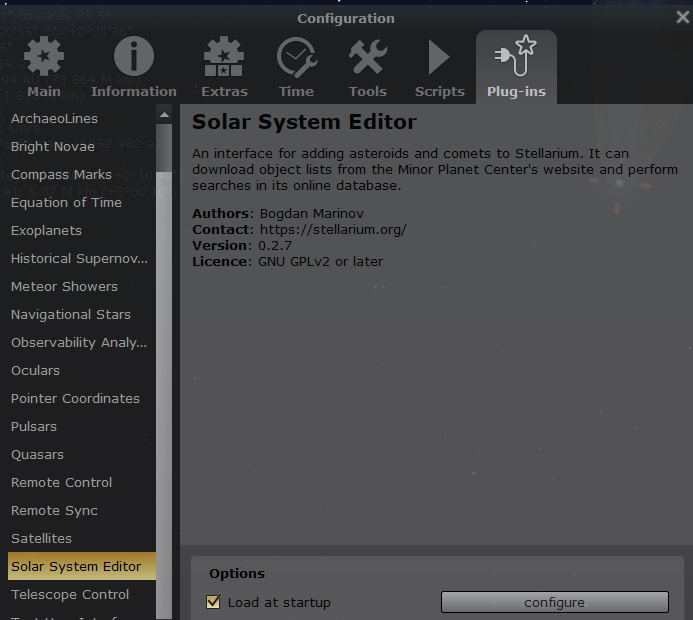Select Telescope Control plug-in
693x620 pixels.
pos(82,594)
